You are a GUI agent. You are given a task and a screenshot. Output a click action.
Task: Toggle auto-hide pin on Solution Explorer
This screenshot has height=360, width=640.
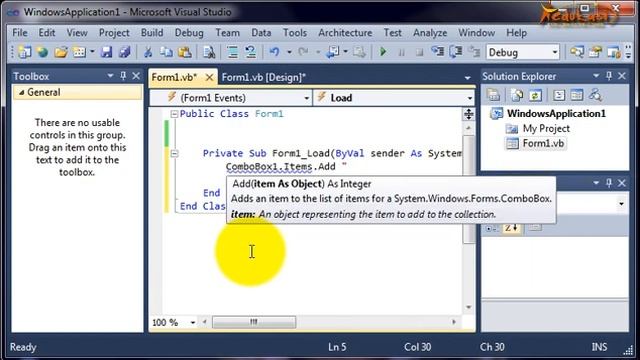[x=609, y=76]
